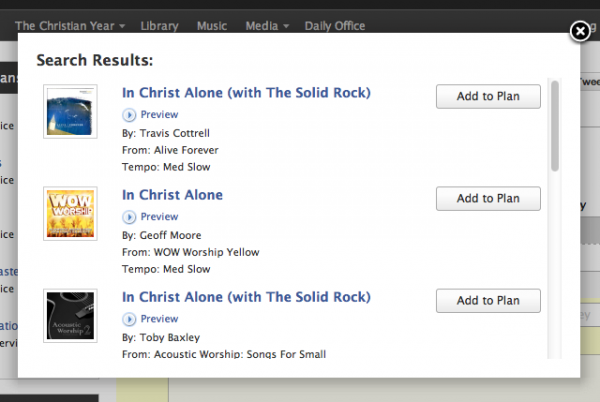
Task: Click the search results vertical scrollbar
Action: (555, 127)
